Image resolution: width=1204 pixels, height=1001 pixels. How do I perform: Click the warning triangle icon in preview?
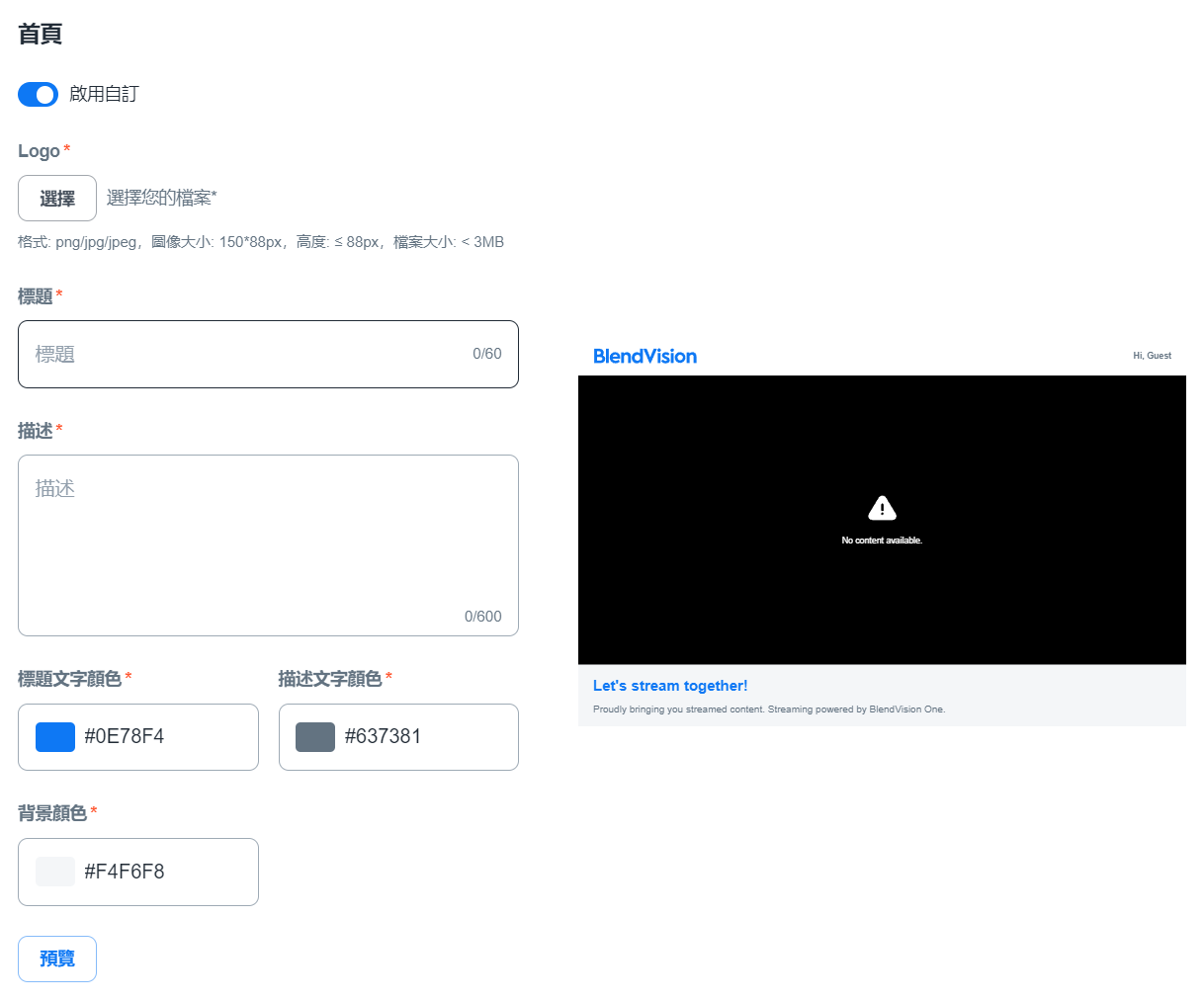(882, 508)
